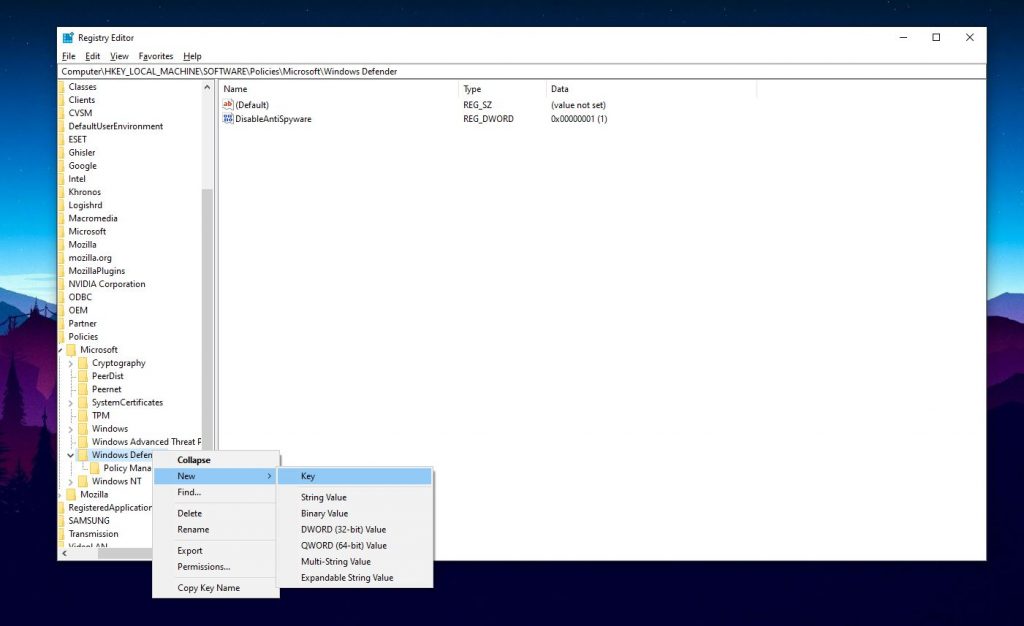
Task: Choose Rename in the context menu
Action: (216, 529)
